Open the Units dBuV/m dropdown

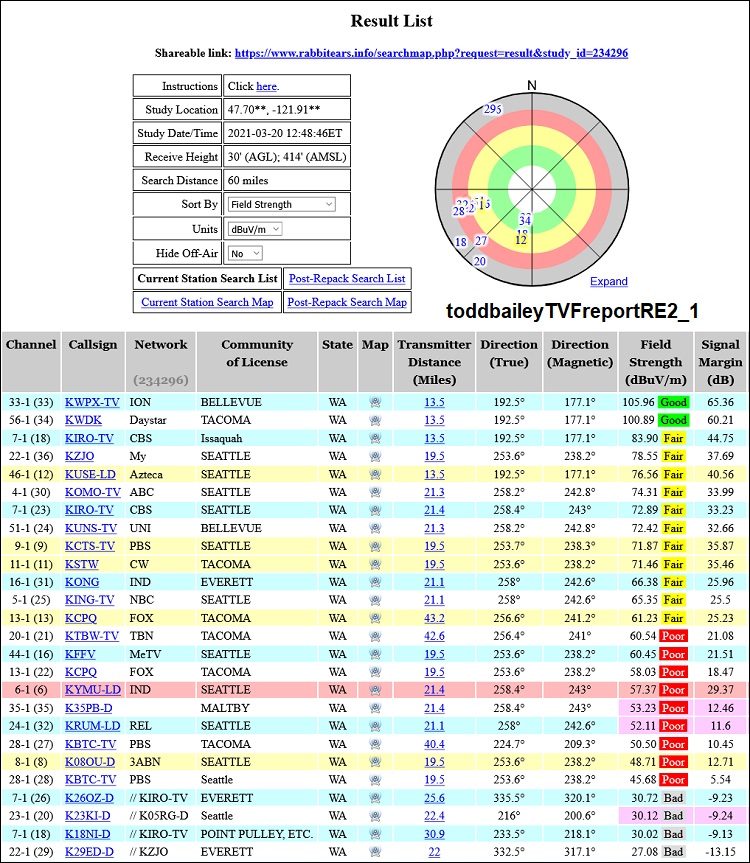(x=254, y=229)
